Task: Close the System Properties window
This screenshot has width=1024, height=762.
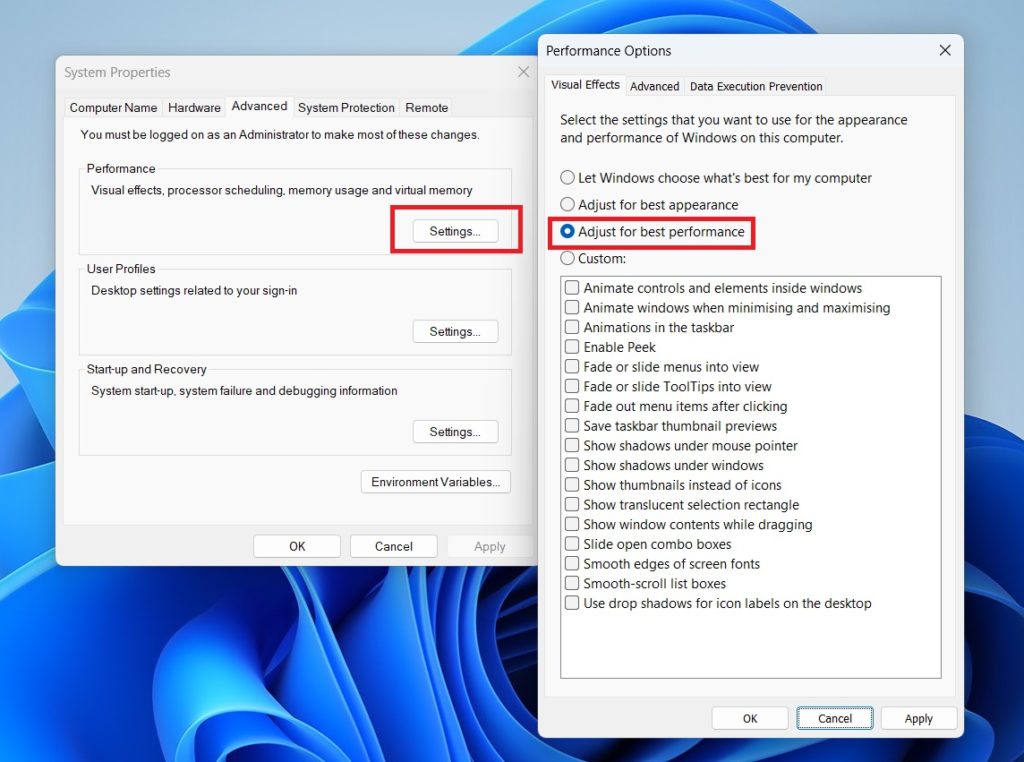Action: pos(523,72)
